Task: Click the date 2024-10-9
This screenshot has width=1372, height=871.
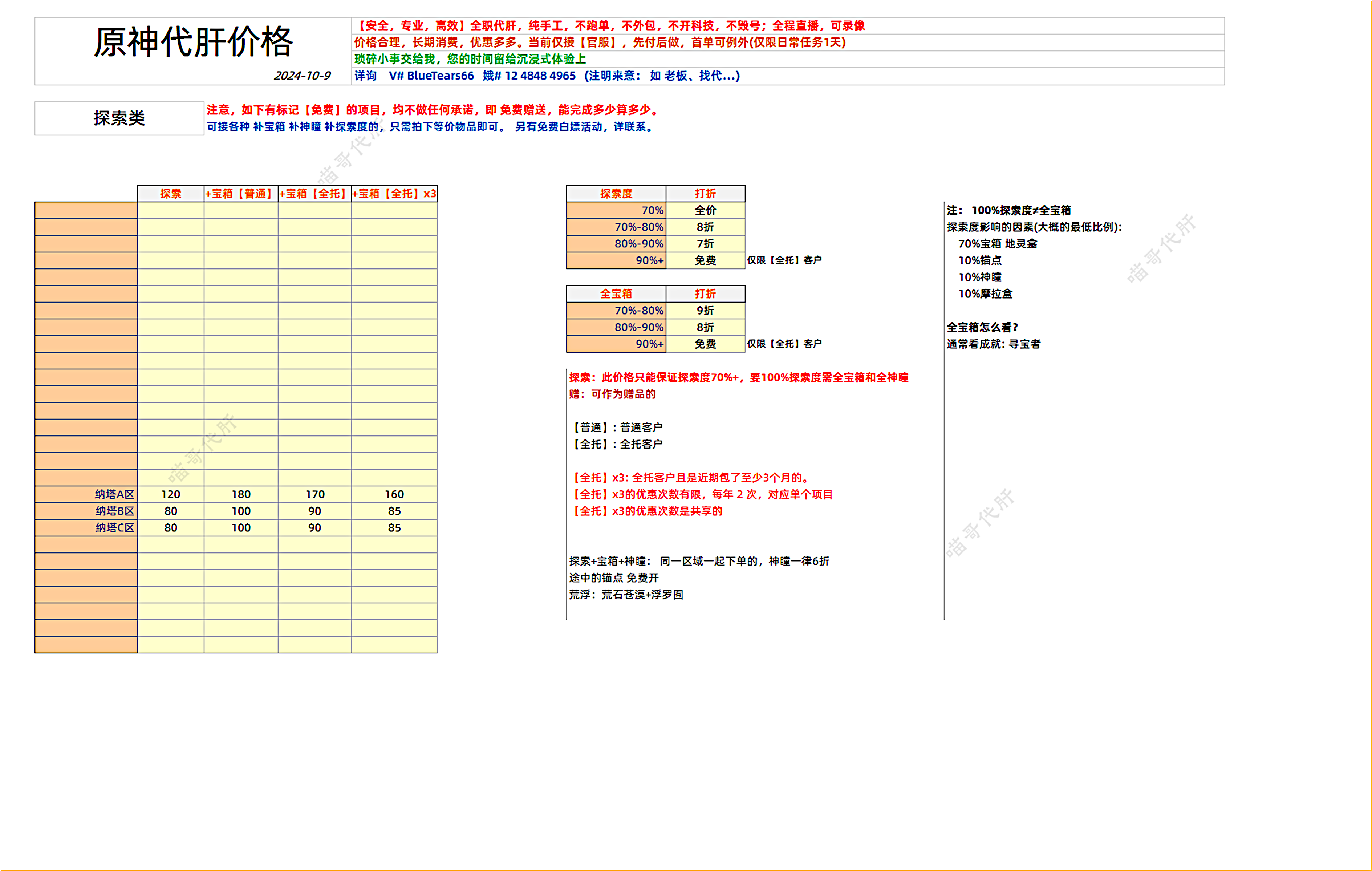Action: pos(302,76)
